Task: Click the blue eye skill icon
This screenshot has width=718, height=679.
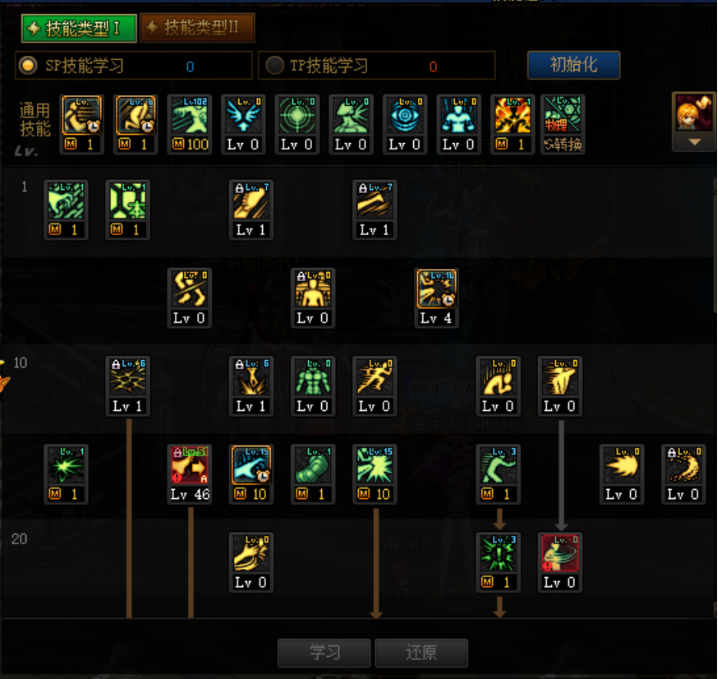Action: pyautogui.click(x=405, y=115)
